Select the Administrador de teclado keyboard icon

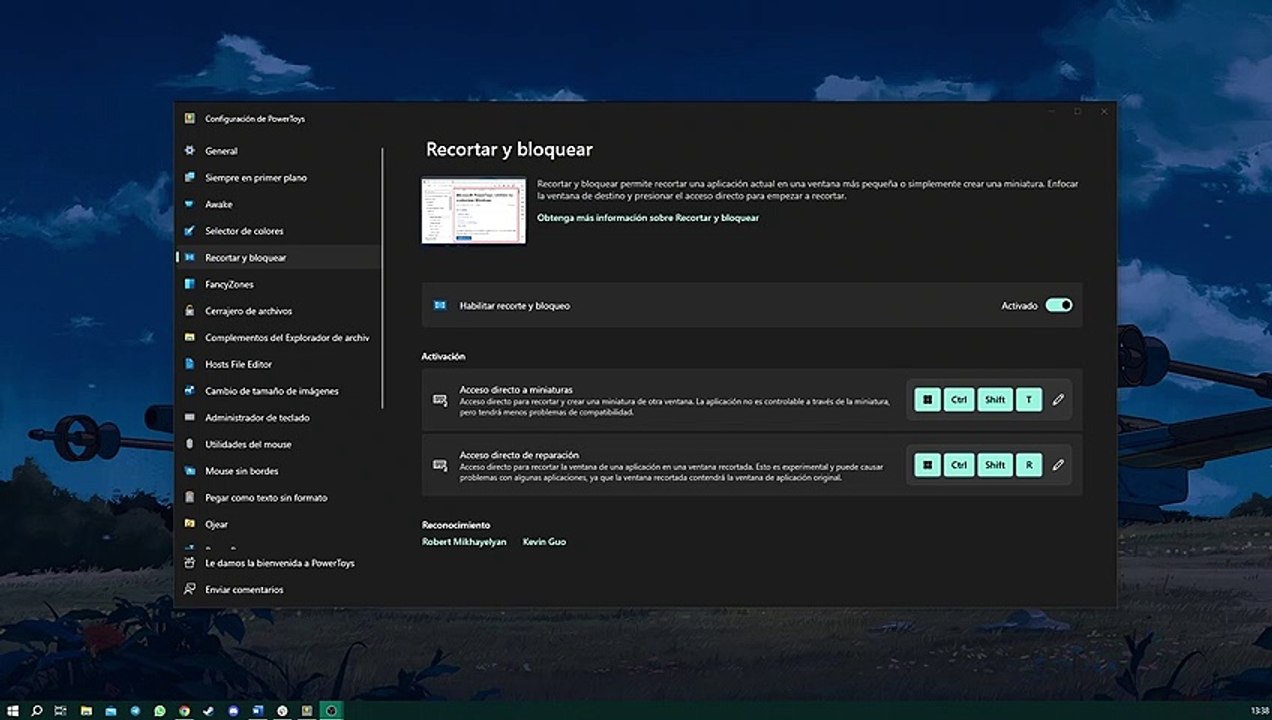(189, 417)
